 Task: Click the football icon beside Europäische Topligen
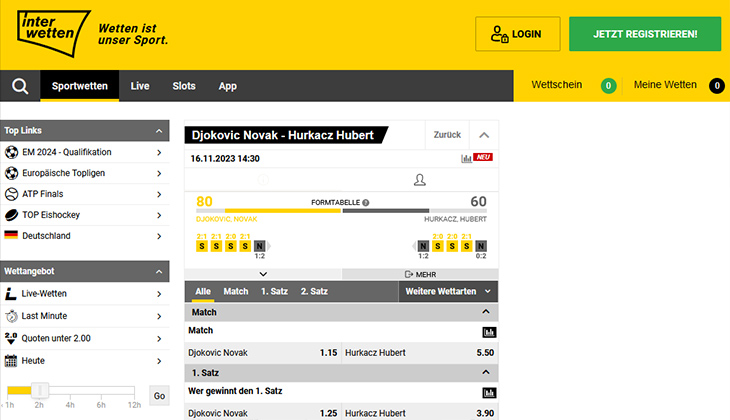pos(11,173)
